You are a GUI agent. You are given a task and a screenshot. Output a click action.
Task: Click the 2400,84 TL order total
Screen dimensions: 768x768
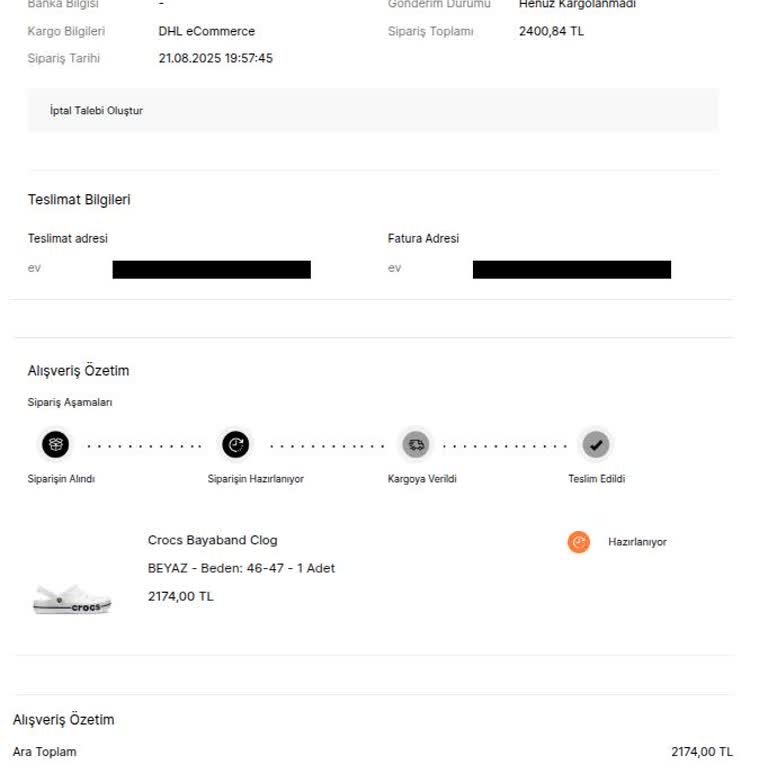[551, 31]
